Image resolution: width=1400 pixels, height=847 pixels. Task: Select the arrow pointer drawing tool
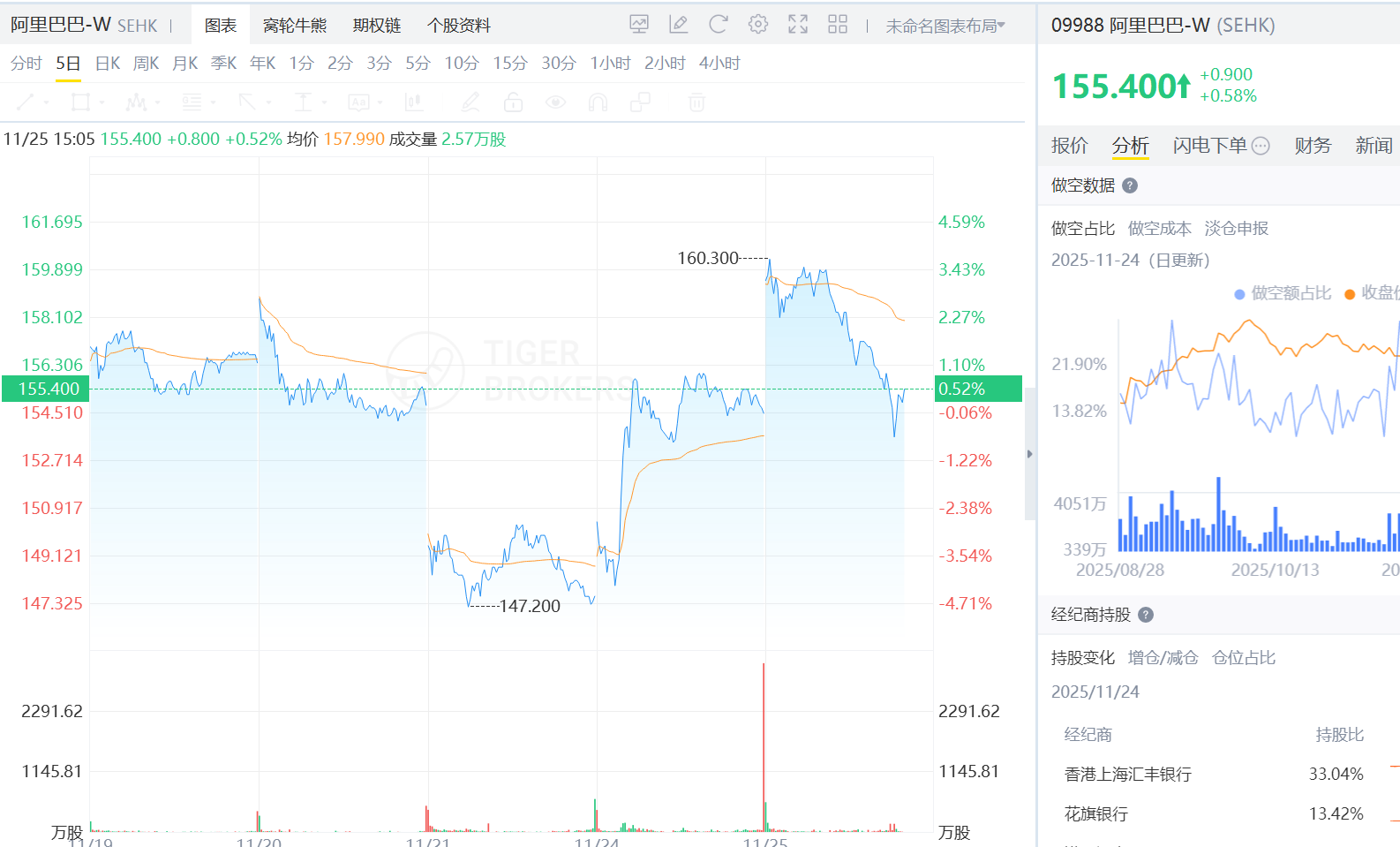tap(247, 102)
